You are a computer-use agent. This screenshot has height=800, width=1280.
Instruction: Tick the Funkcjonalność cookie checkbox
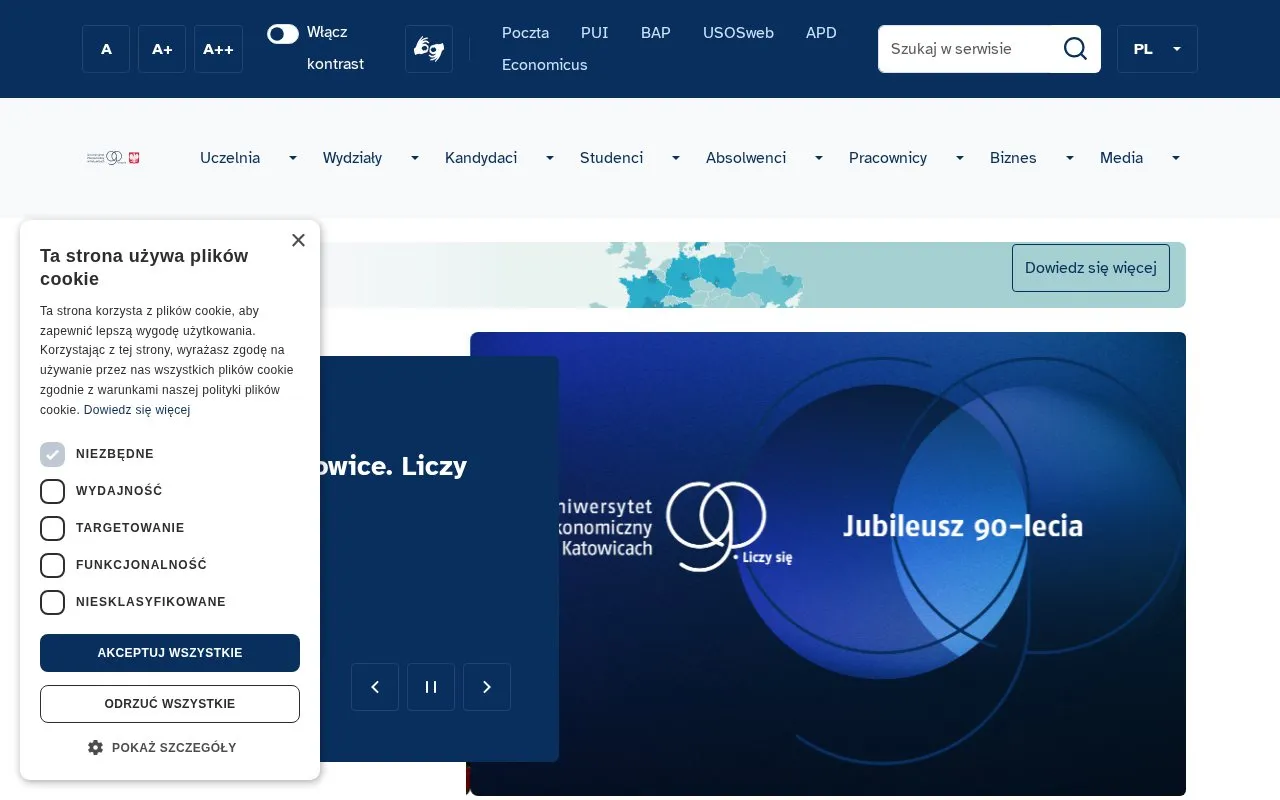click(52, 565)
